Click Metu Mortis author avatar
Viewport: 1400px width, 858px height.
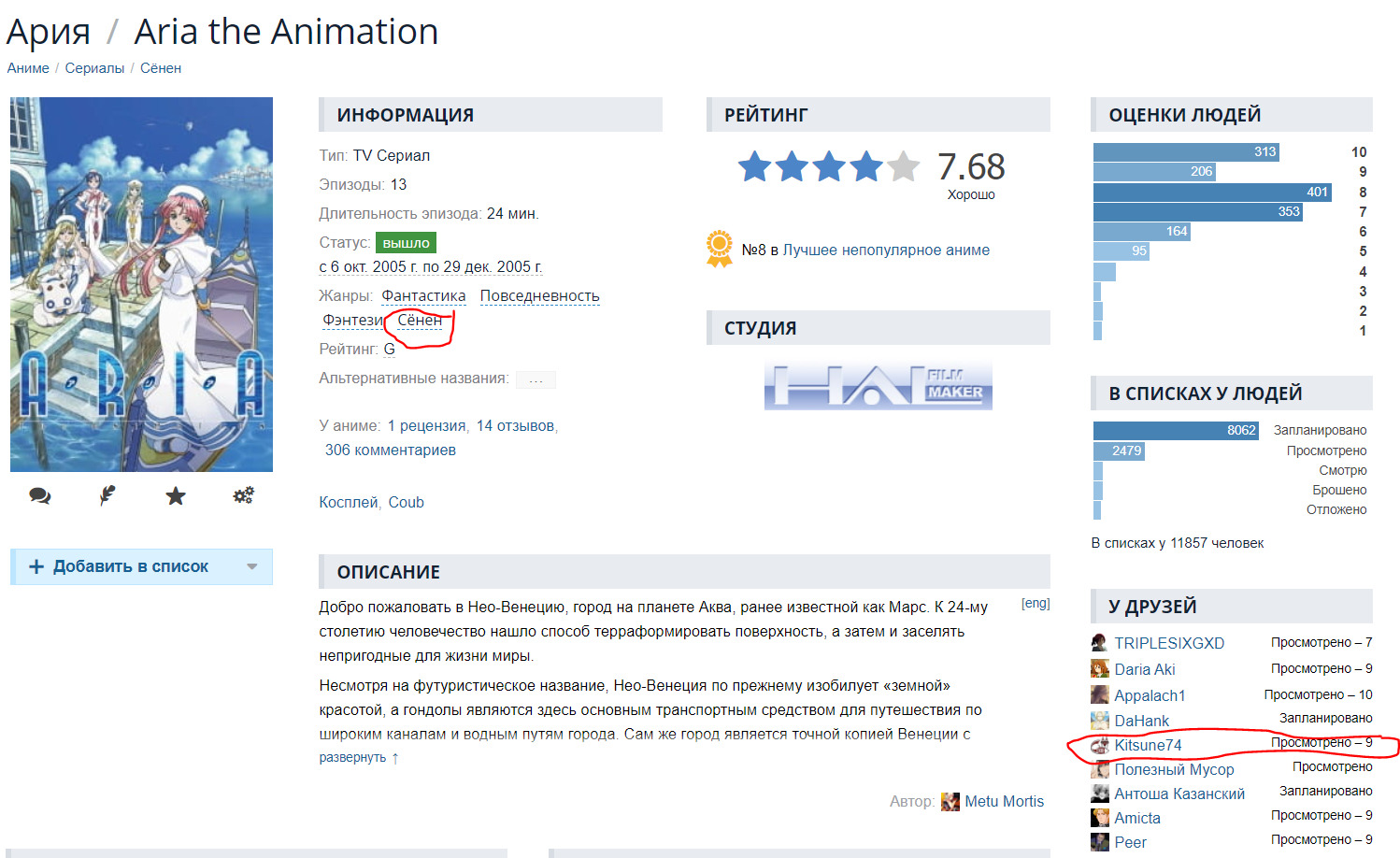pos(950,802)
